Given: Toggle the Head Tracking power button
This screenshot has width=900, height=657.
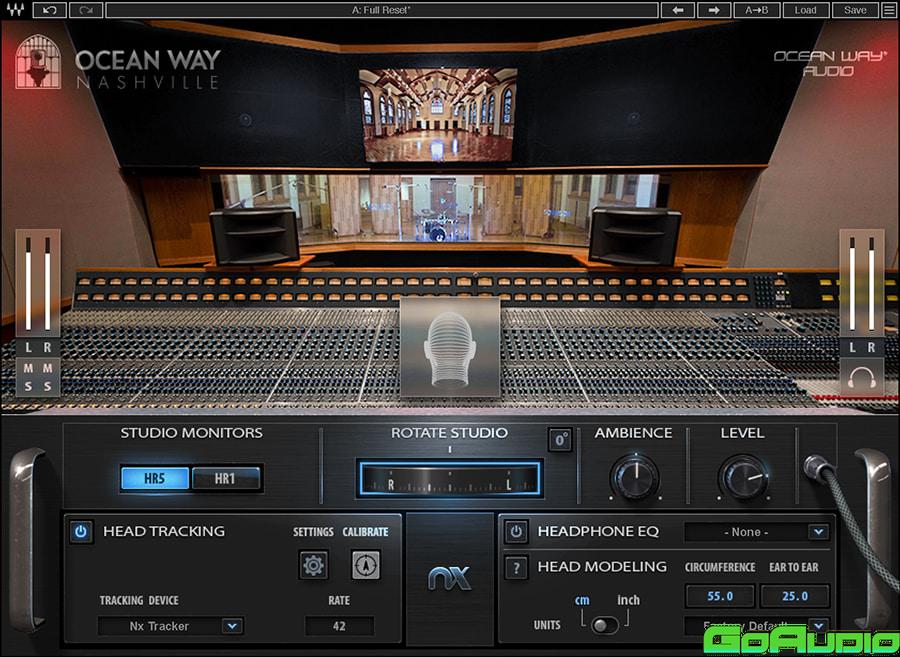Looking at the screenshot, I should 81,532.
